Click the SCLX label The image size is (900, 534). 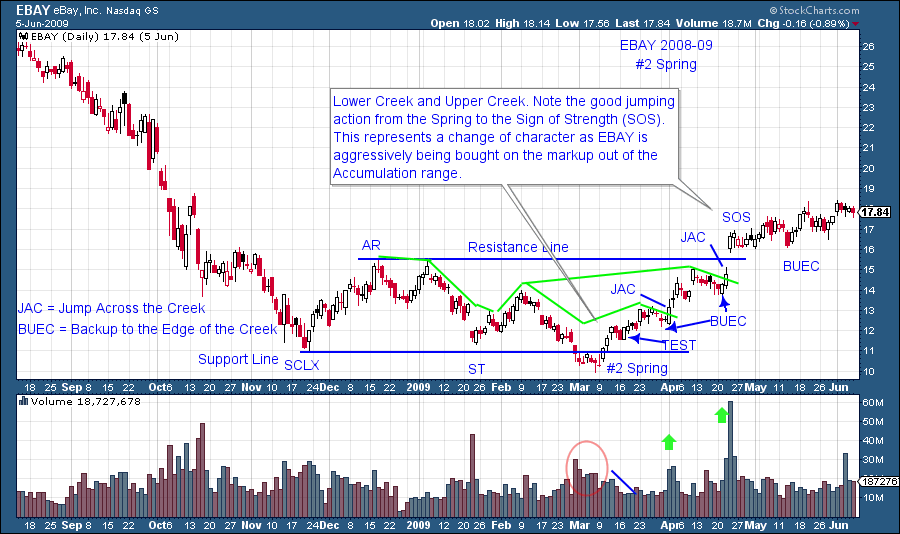(301, 365)
